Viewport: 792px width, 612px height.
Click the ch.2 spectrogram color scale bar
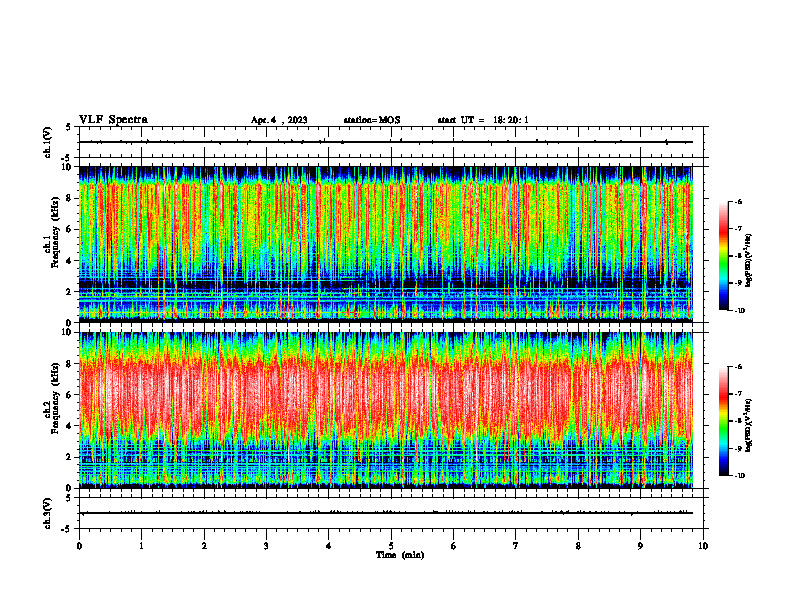click(x=724, y=421)
